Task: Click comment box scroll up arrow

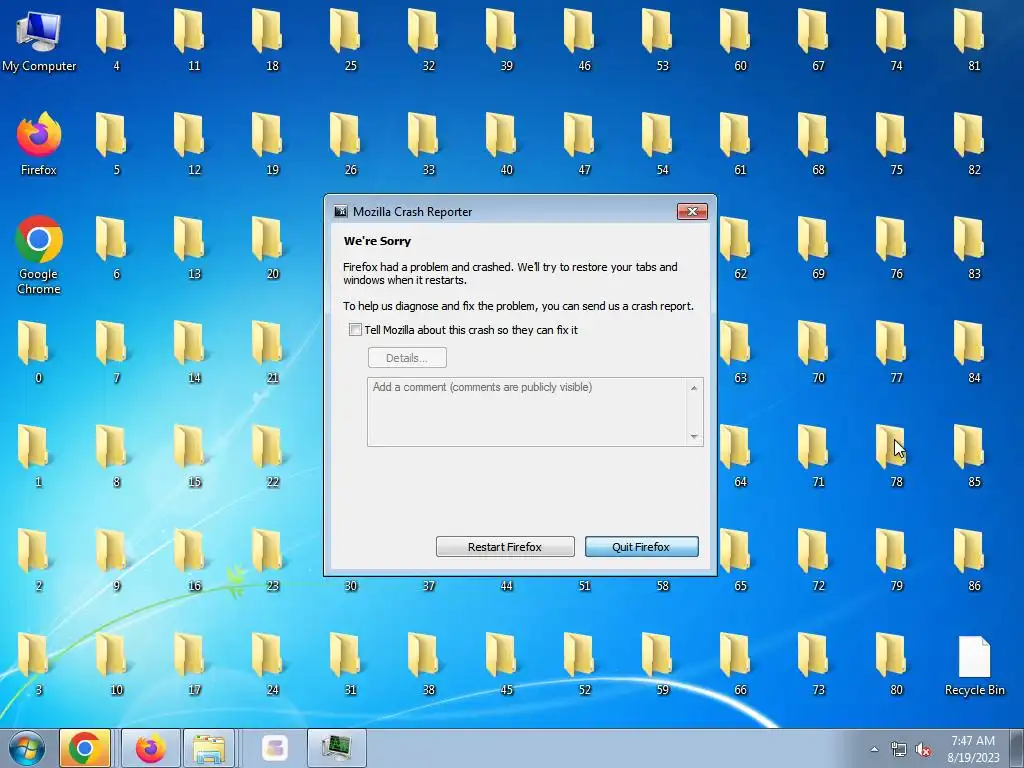Action: 694,388
